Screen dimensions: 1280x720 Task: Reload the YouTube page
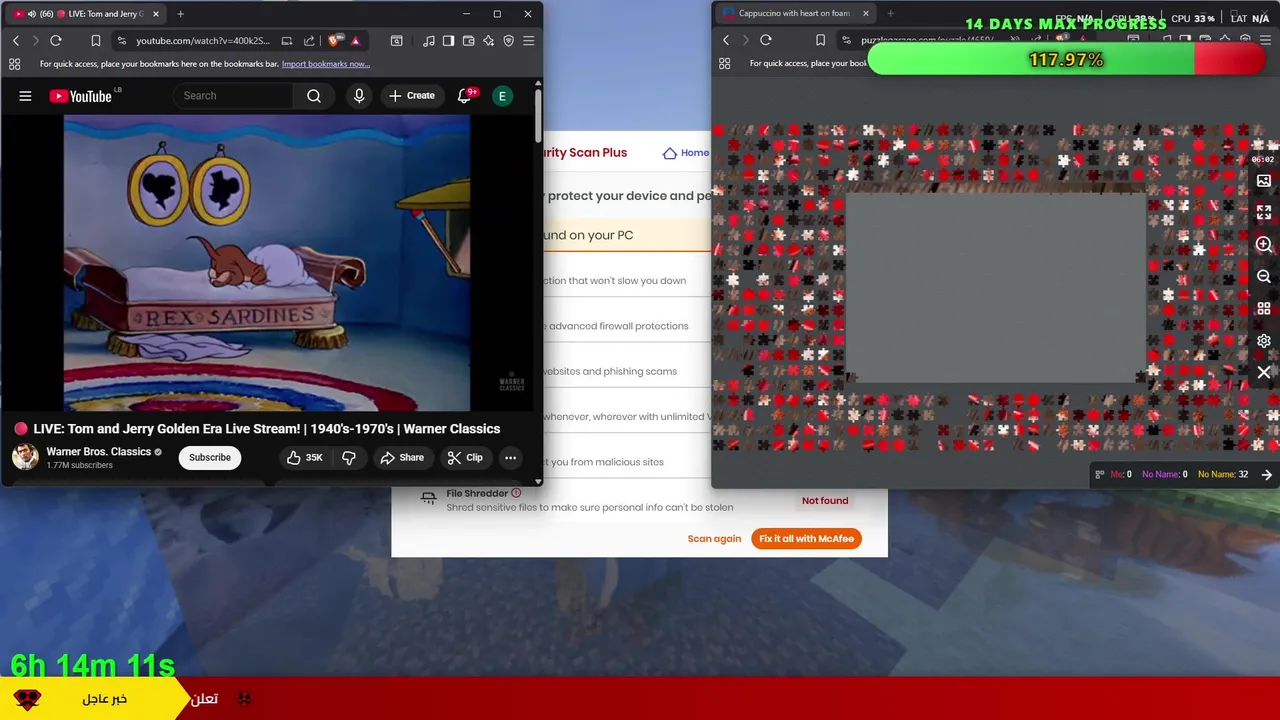[x=56, y=41]
